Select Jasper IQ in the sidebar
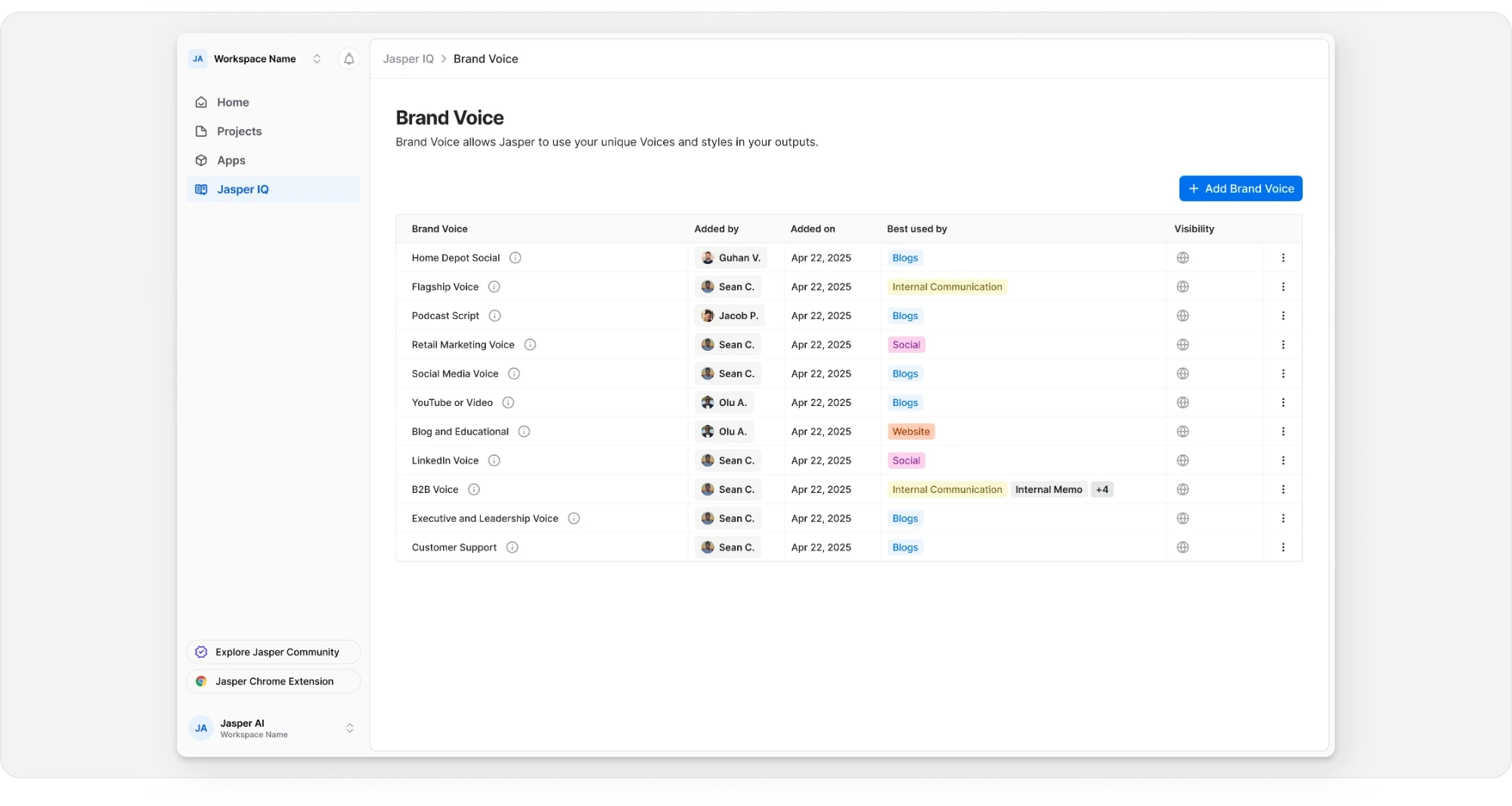Viewport: 1512px width, 806px height. click(274, 190)
